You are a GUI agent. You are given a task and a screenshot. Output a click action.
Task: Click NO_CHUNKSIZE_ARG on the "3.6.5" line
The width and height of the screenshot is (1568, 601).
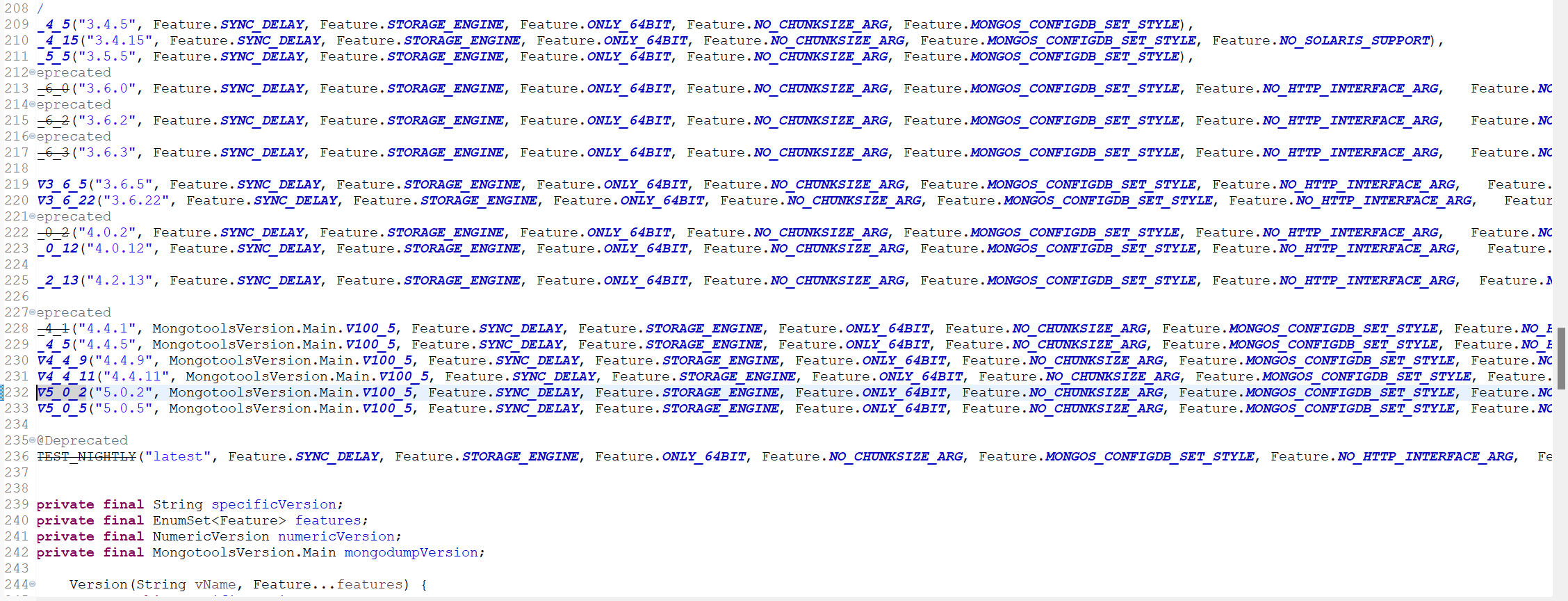(x=837, y=184)
